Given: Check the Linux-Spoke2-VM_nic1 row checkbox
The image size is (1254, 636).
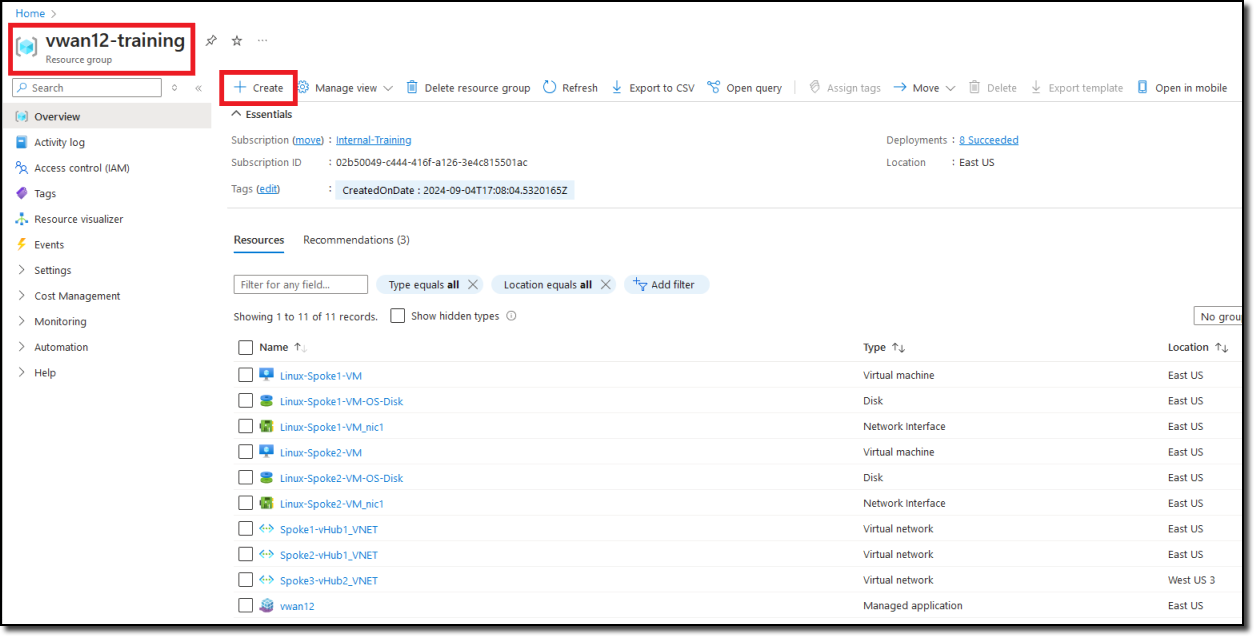Looking at the screenshot, I should [x=246, y=503].
